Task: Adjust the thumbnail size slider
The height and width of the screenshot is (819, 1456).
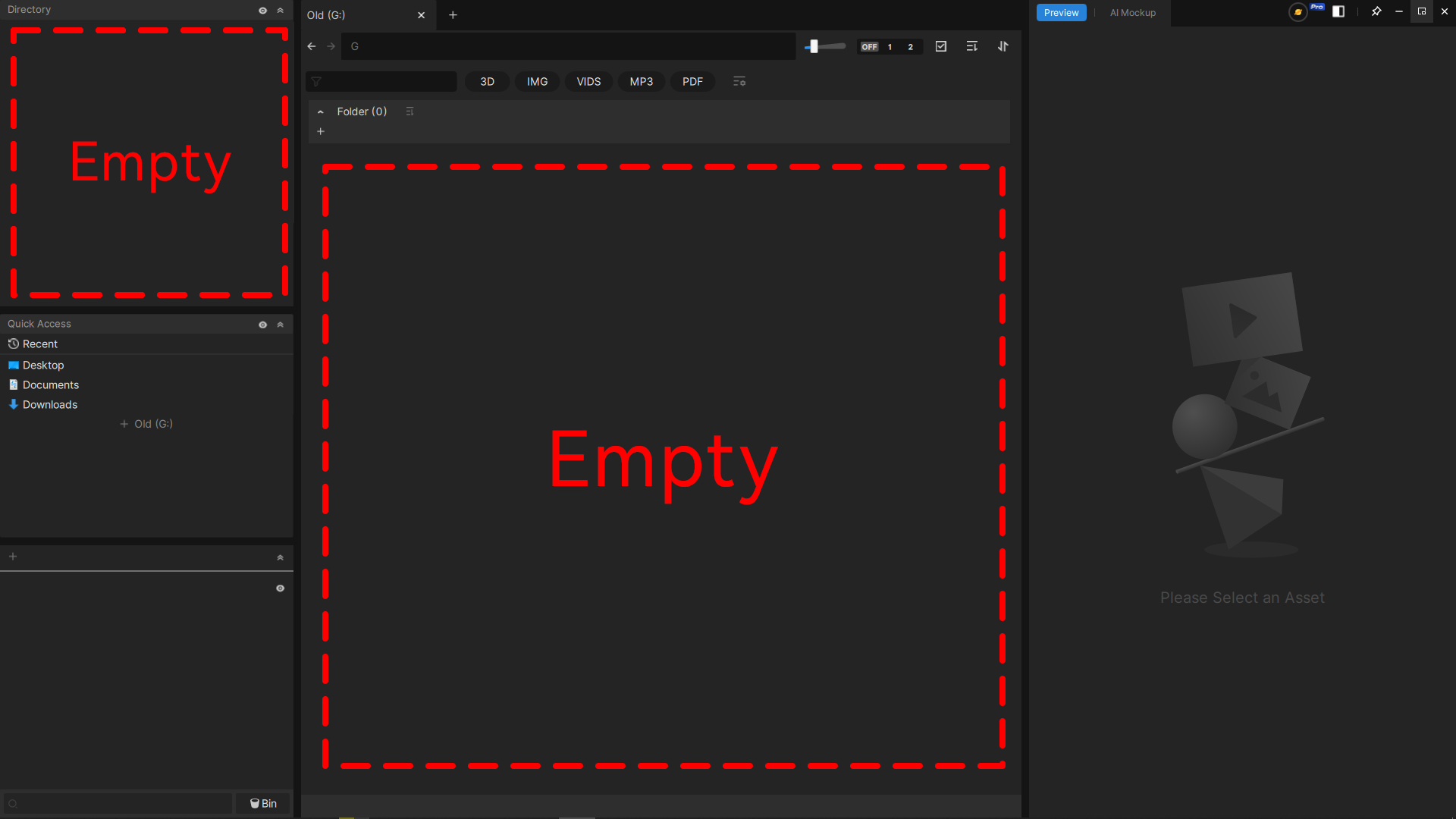Action: [x=825, y=46]
